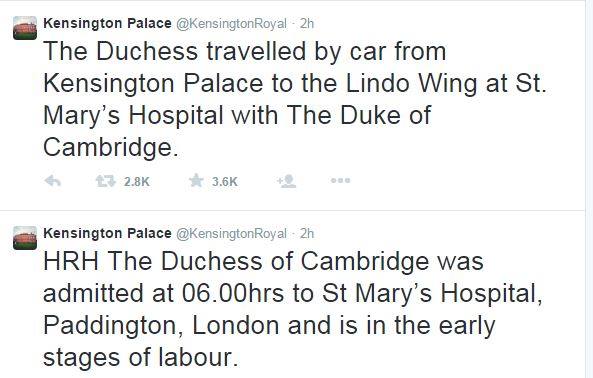Viewport: 593px width, 378px height.
Task: Retweet the tweet about the Duchess travelling
Action: click(x=105, y=181)
